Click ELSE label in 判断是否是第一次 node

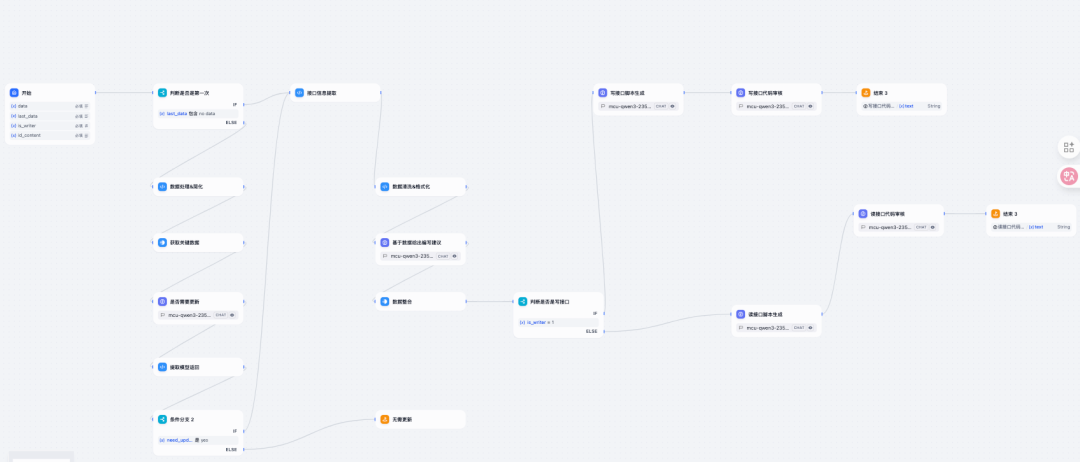tap(231, 123)
